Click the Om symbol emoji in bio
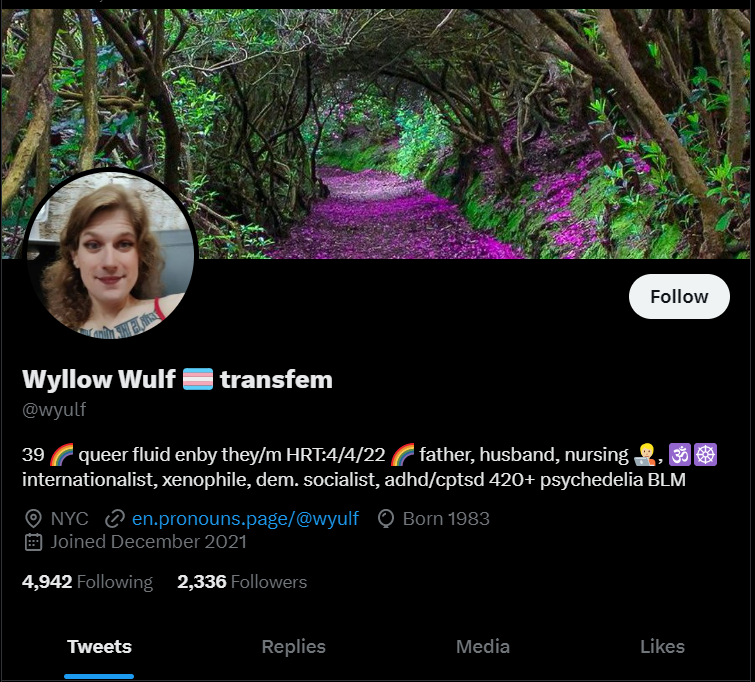 tap(680, 455)
